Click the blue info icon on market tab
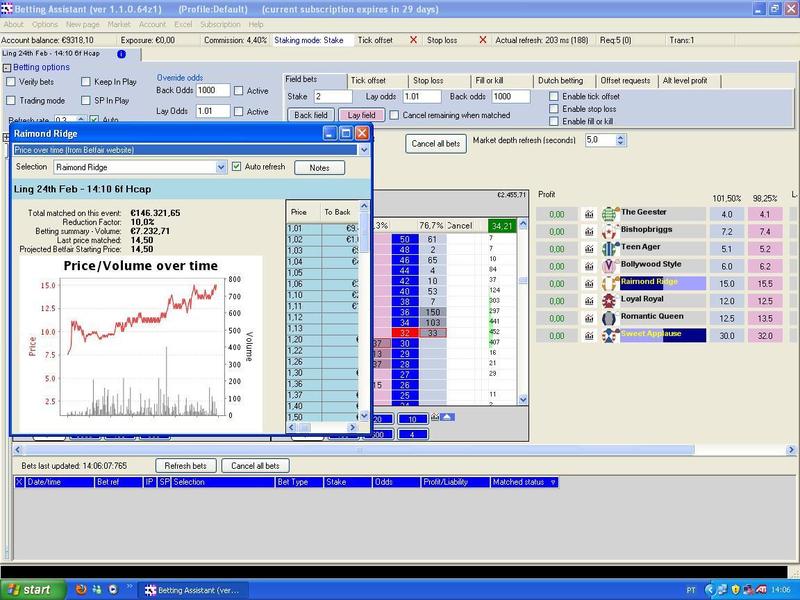The image size is (800, 600). pos(121,54)
